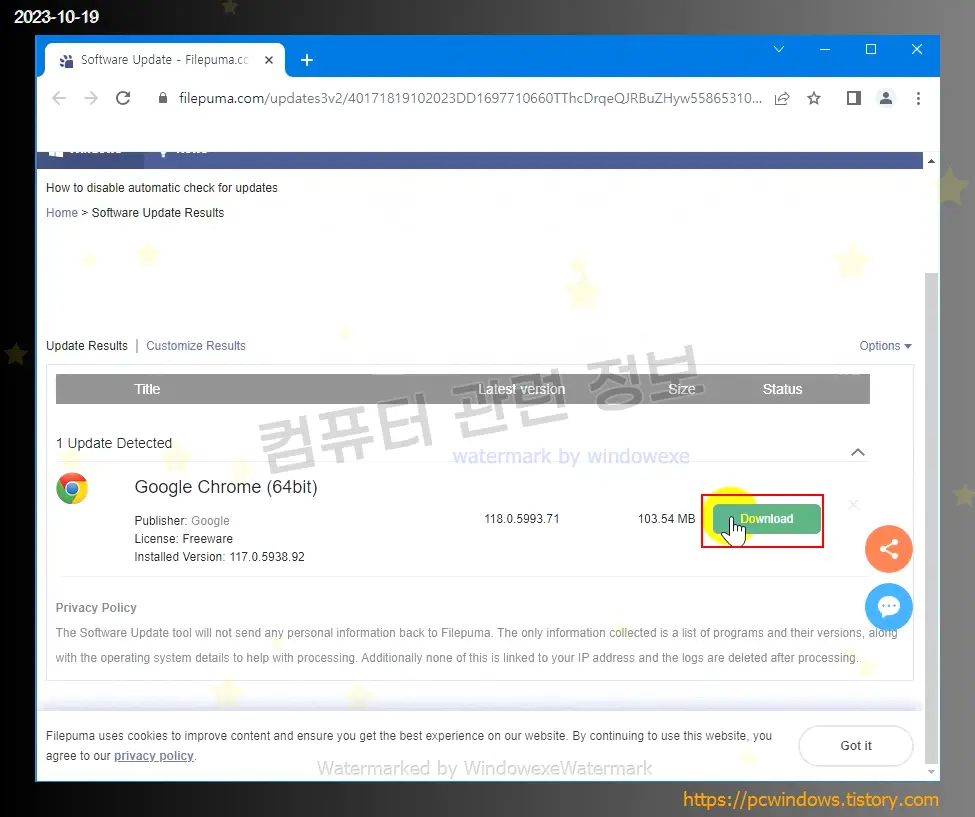Click latest version 118.0.5993.71
The width and height of the screenshot is (975, 817).
pyautogui.click(x=522, y=519)
